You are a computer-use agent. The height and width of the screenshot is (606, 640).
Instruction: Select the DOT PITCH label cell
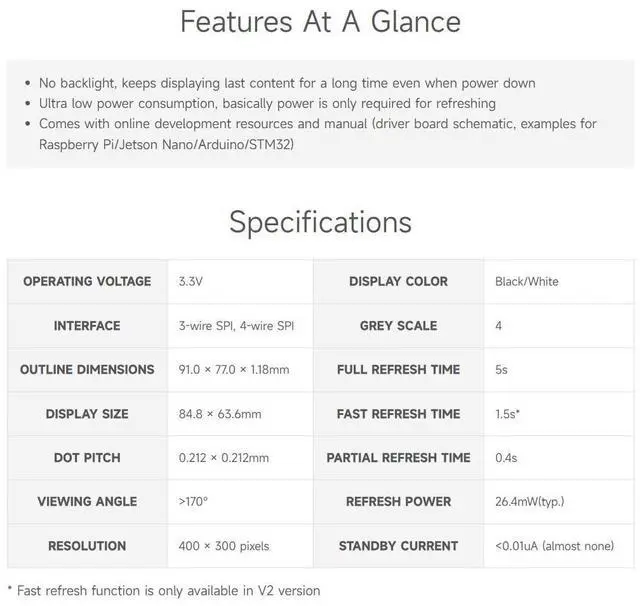[87, 458]
